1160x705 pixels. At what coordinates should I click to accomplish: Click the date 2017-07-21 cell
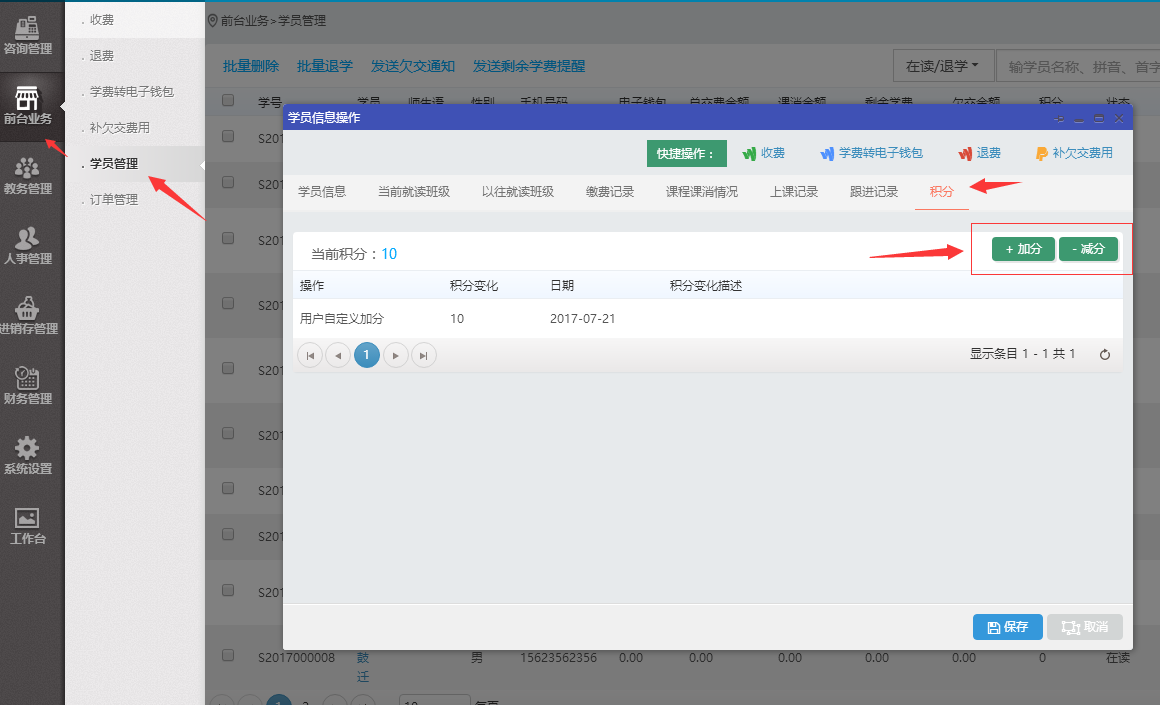click(x=582, y=319)
